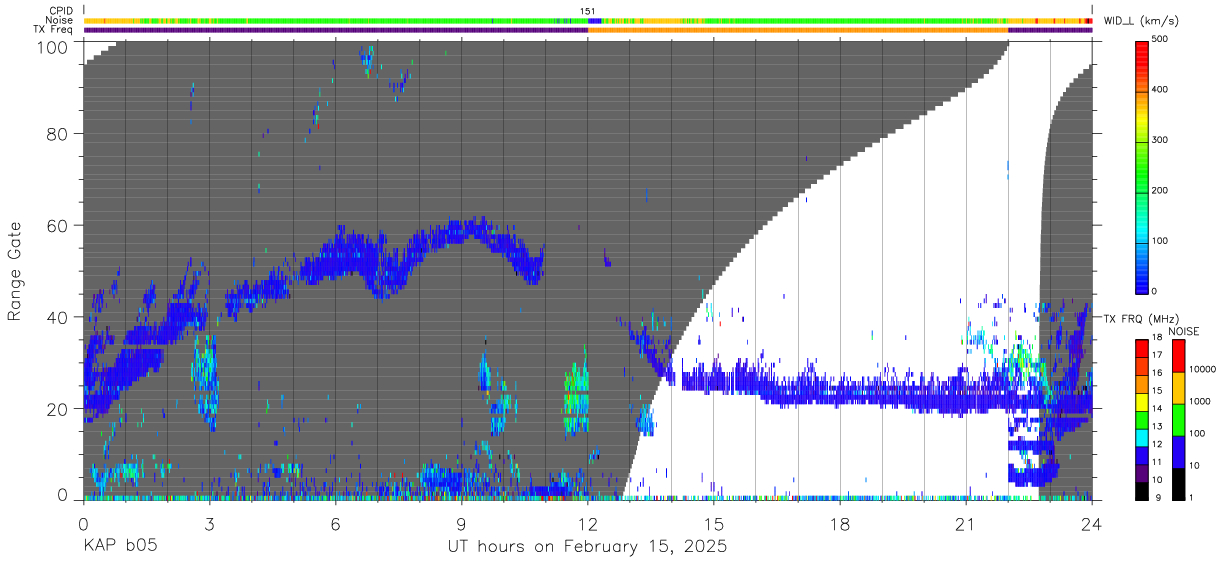1228x567 pixels.
Task: Click the 12 tick on the time axis
Action: [x=588, y=524]
